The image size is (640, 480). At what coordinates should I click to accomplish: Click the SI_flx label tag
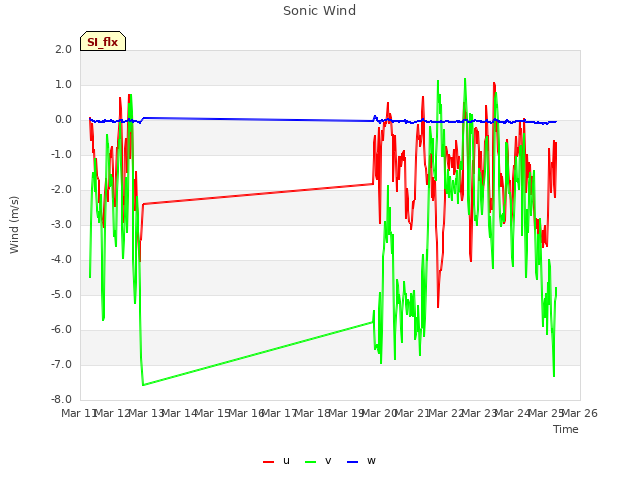(x=103, y=41)
